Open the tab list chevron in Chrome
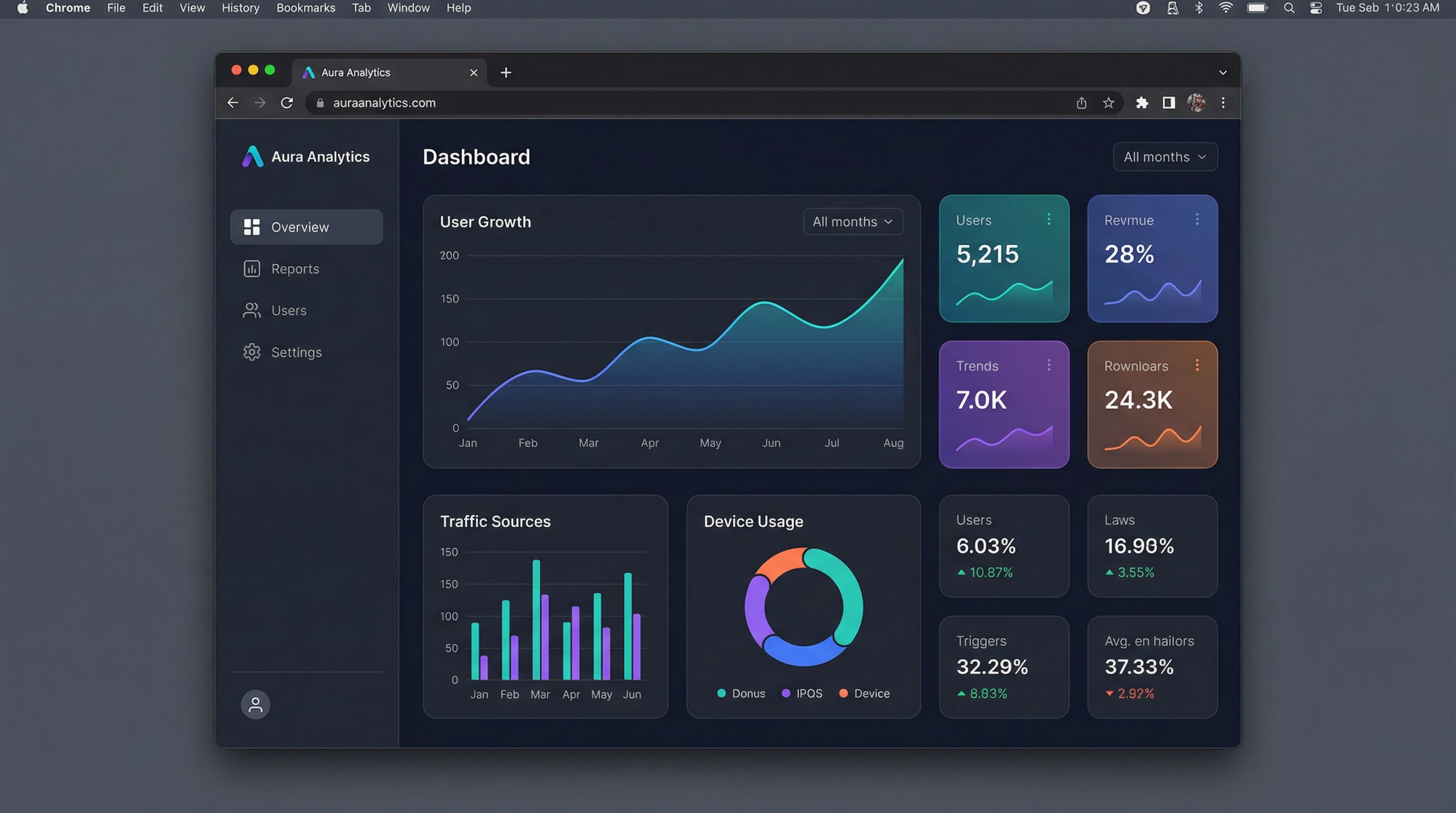The image size is (1456, 813). [1223, 73]
